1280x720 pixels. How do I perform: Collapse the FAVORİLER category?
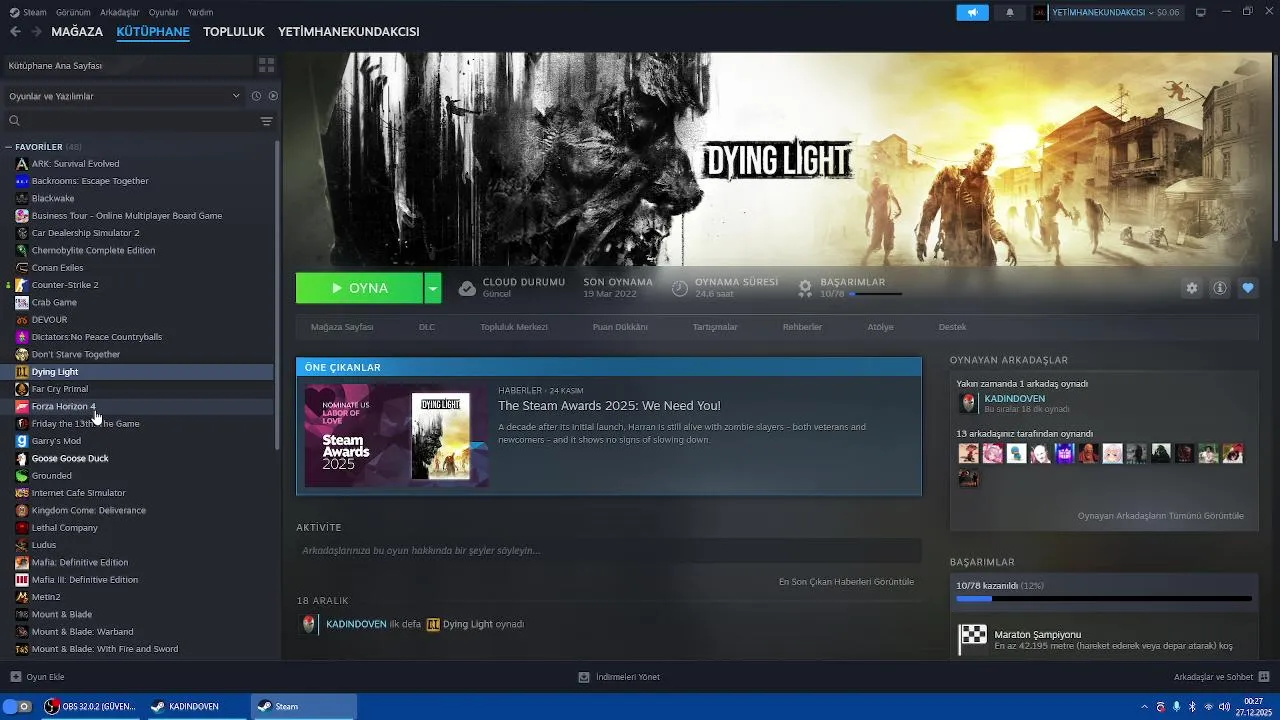click(8, 147)
